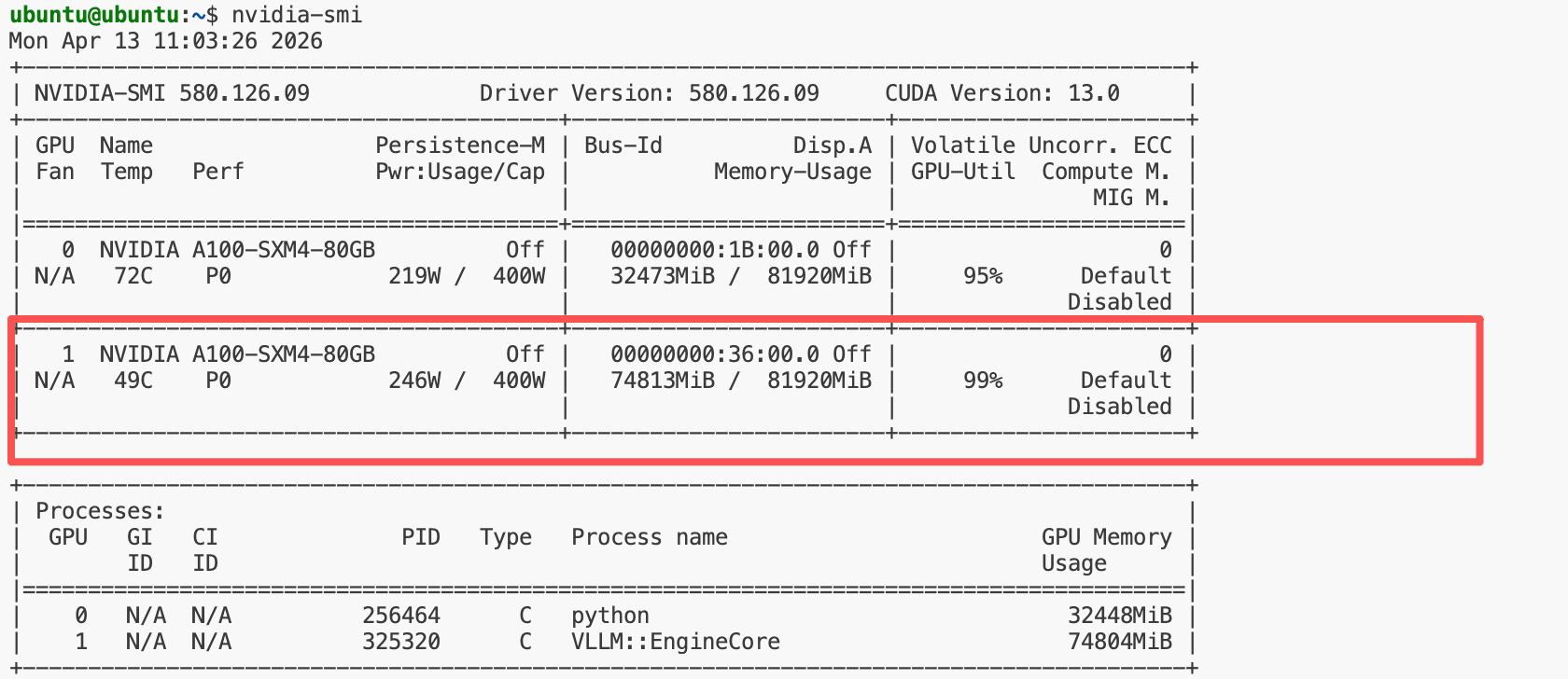Click the 74804MiB process memory value
The image size is (1568, 679).
[1119, 642]
